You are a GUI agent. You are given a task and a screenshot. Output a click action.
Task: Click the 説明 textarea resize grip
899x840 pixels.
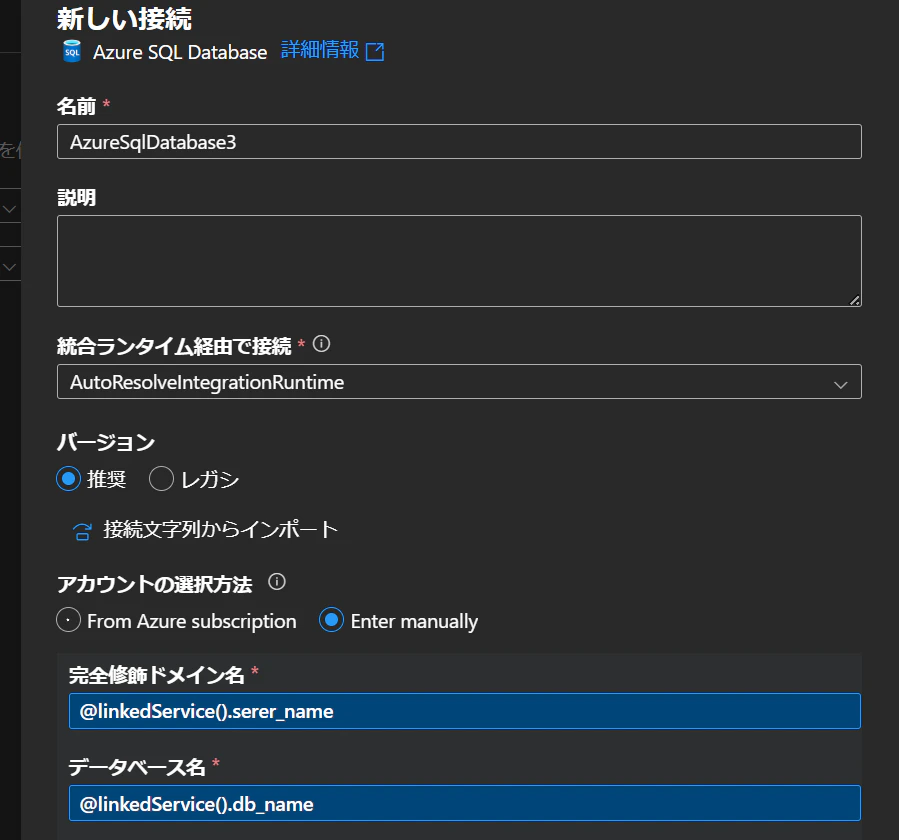[x=854, y=300]
